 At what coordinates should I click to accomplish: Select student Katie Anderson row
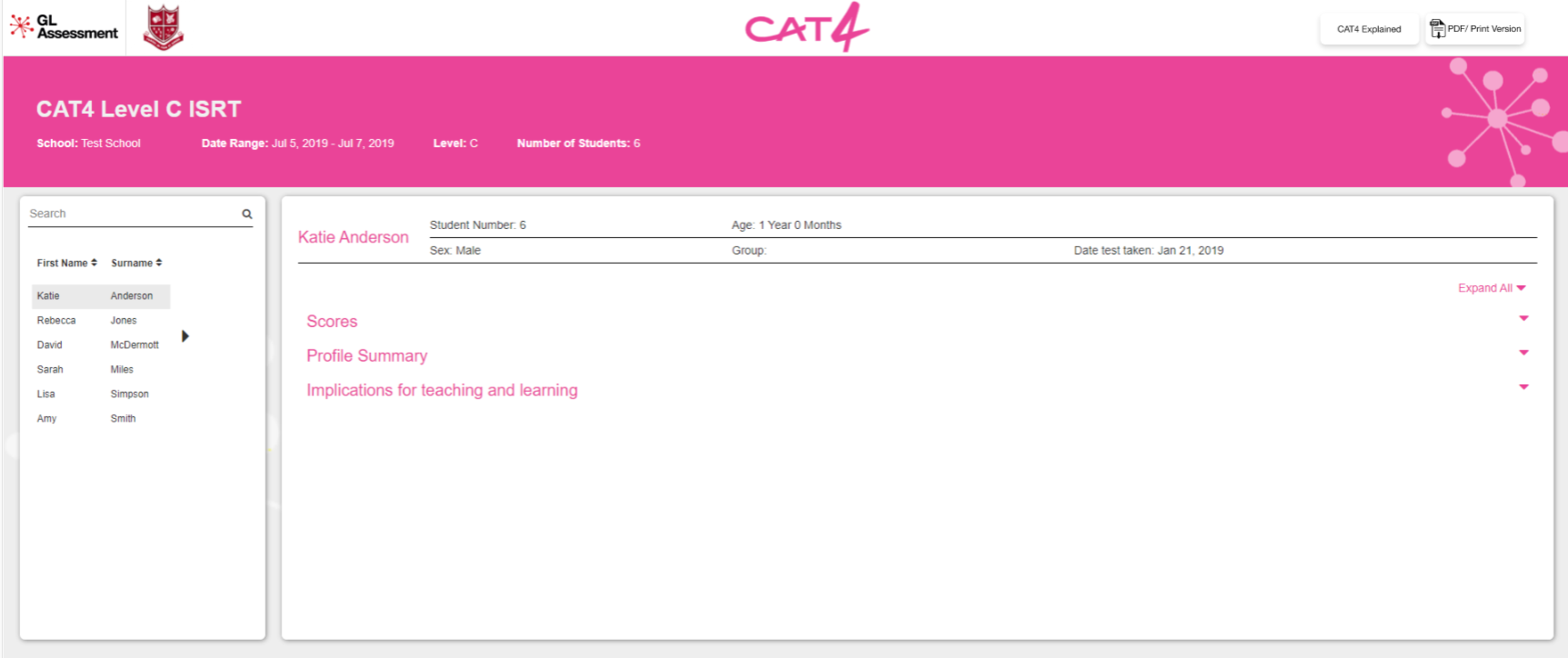[x=101, y=296]
